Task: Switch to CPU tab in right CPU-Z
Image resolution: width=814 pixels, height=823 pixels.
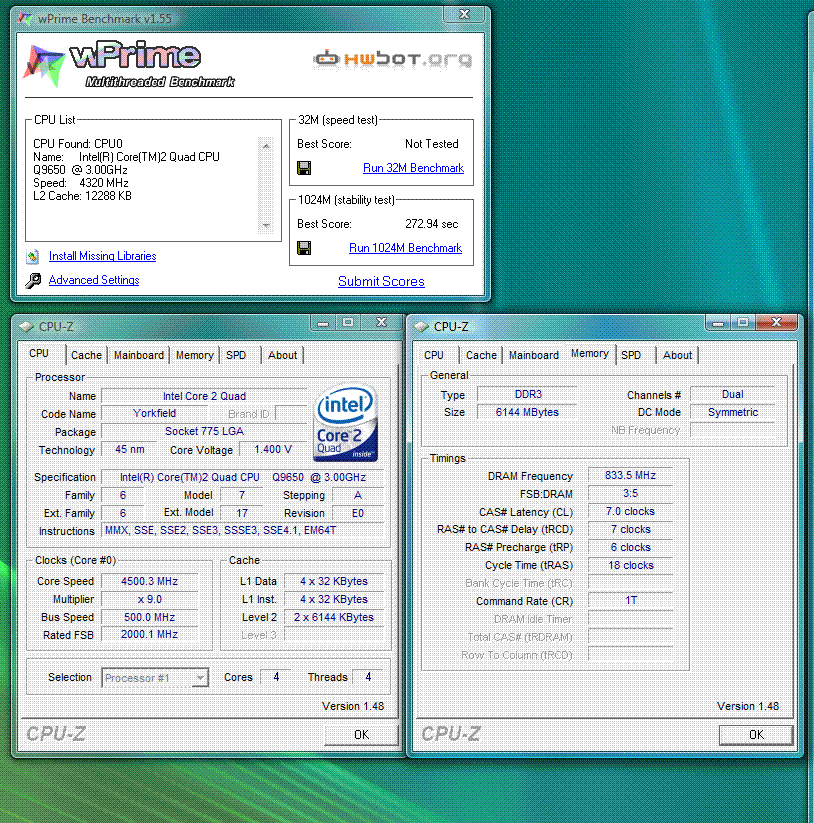Action: [434, 355]
